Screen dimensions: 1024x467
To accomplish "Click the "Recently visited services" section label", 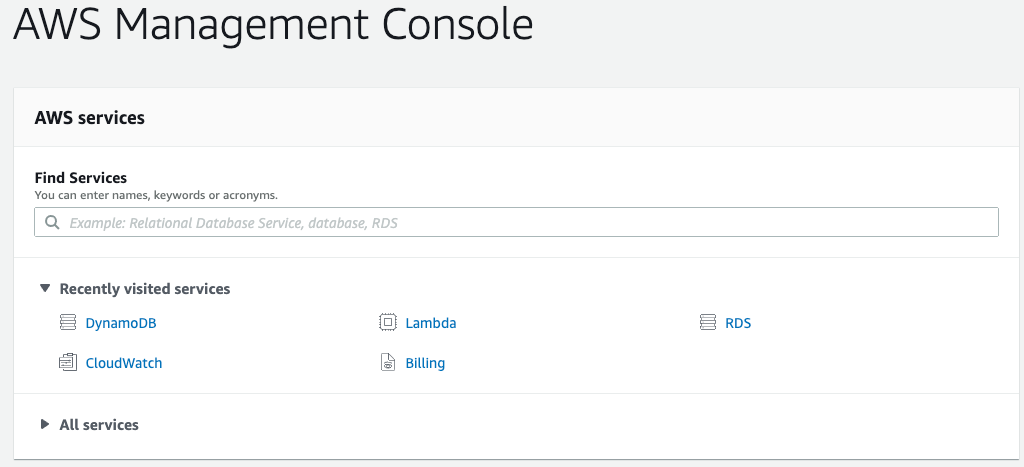I will tap(145, 289).
